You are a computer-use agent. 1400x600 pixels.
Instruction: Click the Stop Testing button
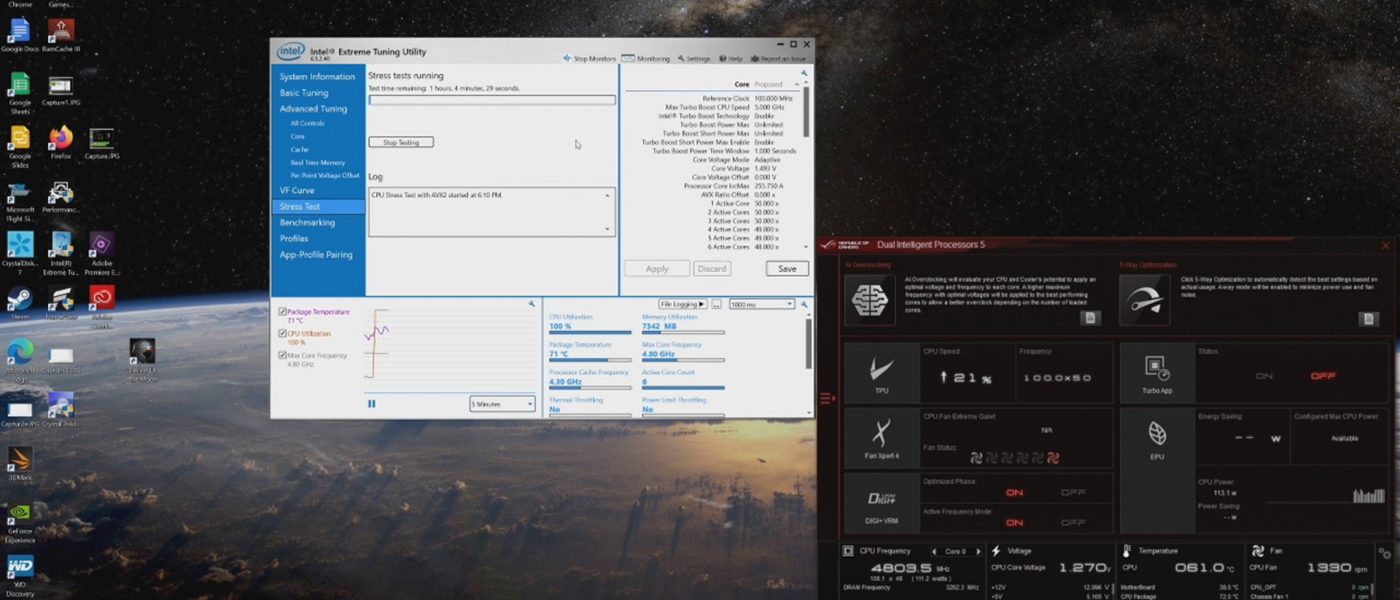(401, 143)
